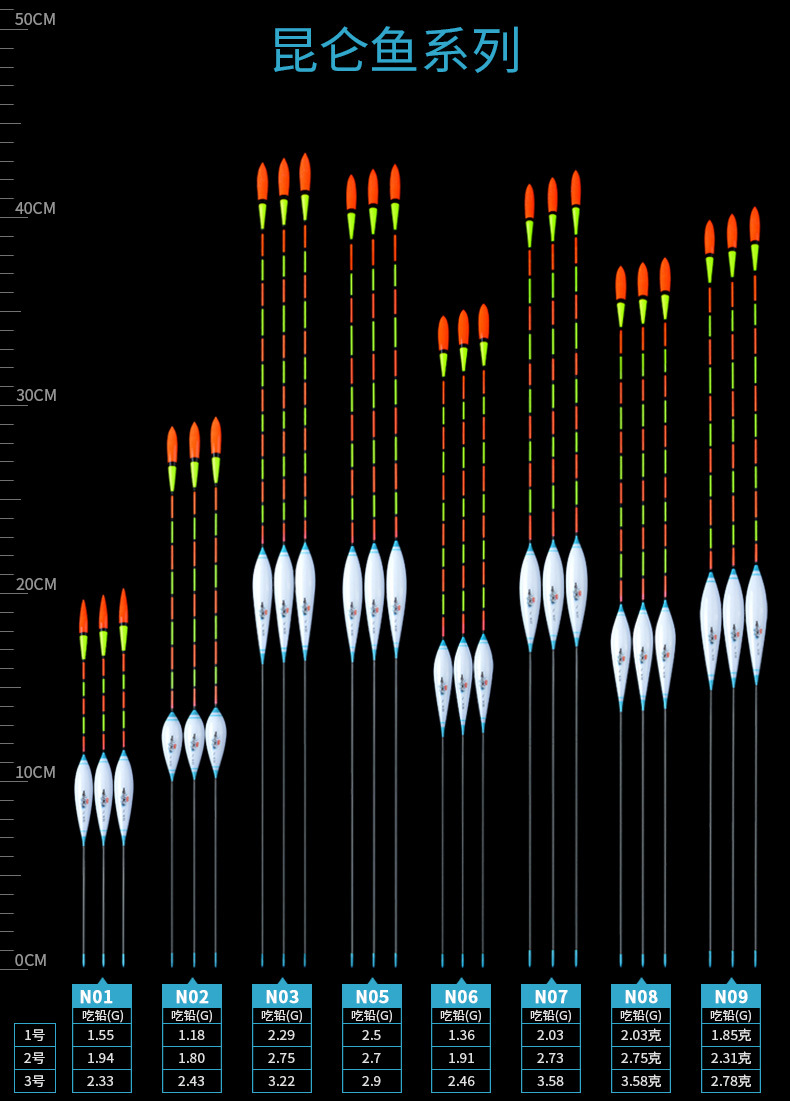
Task: Select the 2号 row label
Action: coord(34,1058)
